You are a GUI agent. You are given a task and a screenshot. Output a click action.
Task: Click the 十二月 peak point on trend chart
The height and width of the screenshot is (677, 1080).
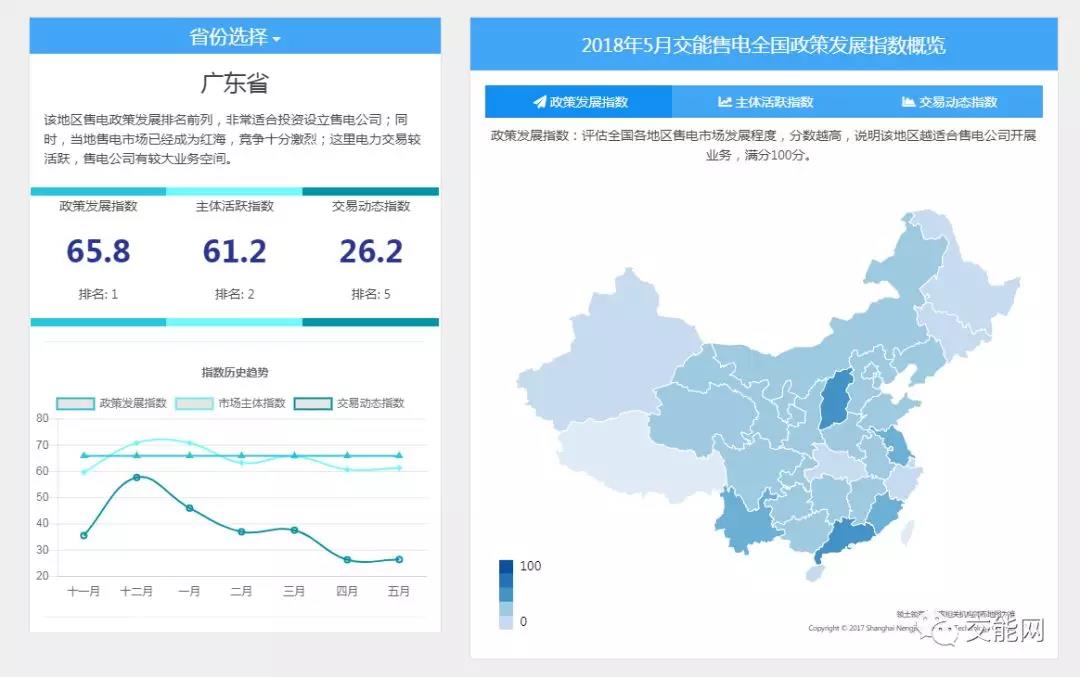click(x=137, y=477)
